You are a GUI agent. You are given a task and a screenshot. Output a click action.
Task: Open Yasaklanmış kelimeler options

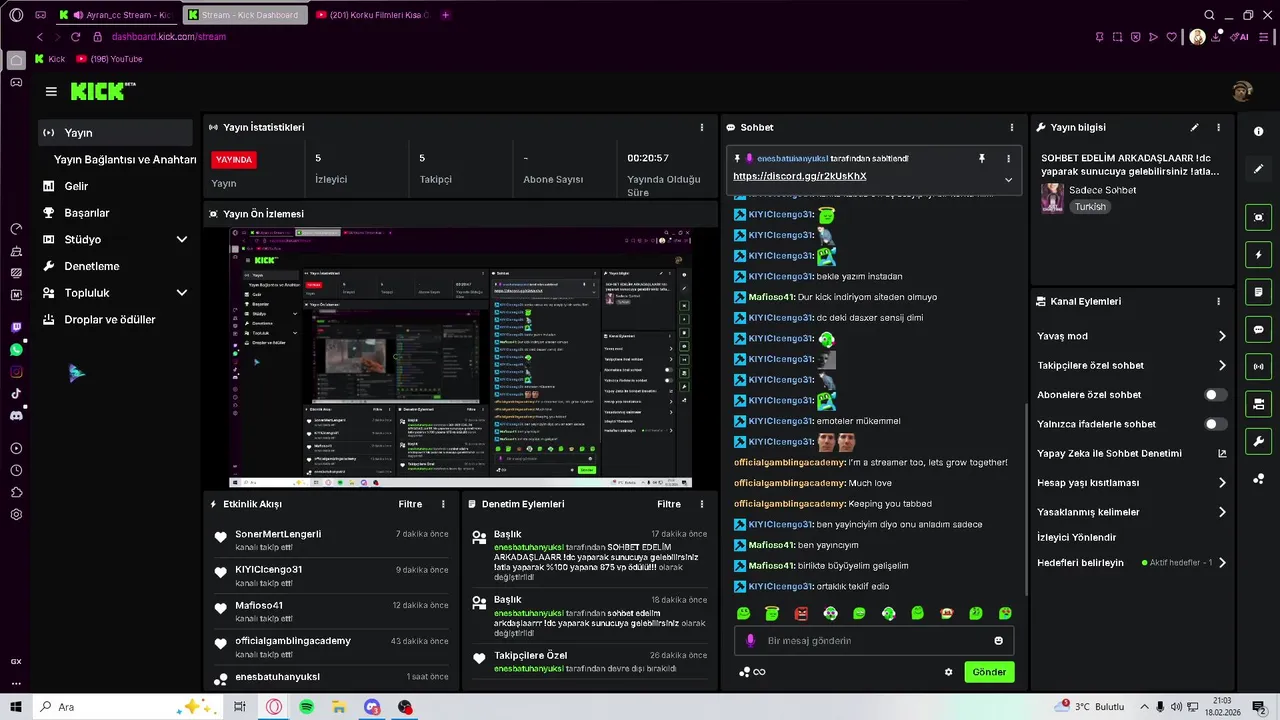(x=1131, y=512)
